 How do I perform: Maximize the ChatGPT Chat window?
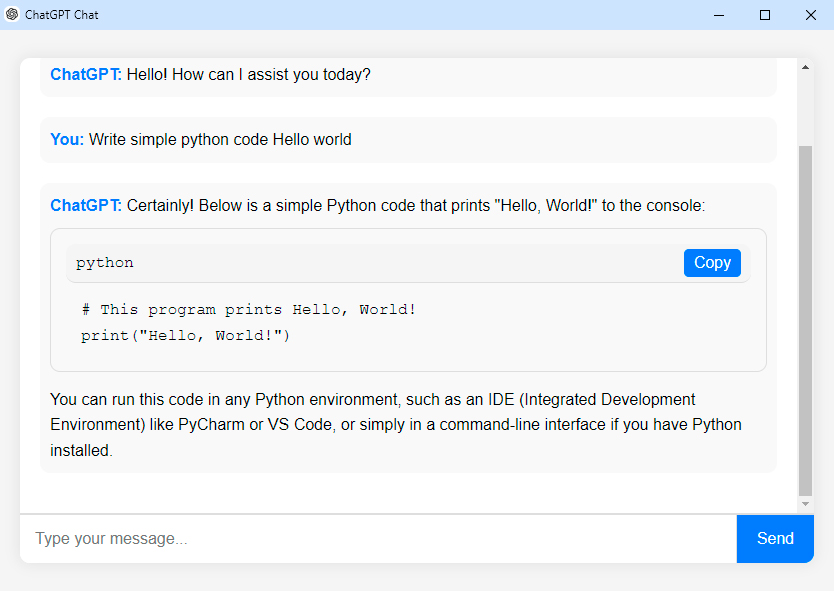pos(765,15)
